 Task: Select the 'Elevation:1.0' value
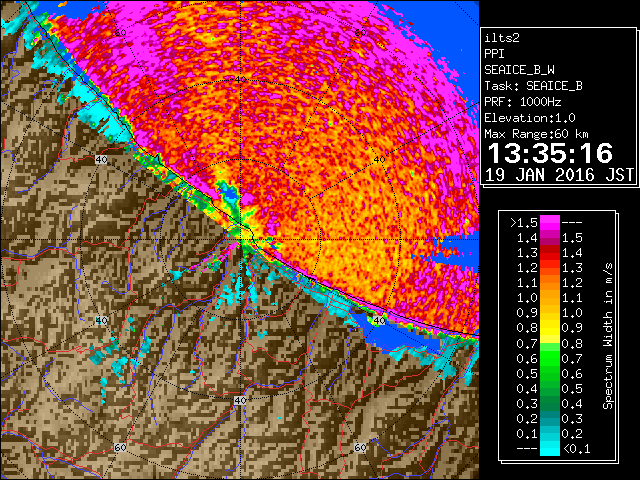pos(530,118)
